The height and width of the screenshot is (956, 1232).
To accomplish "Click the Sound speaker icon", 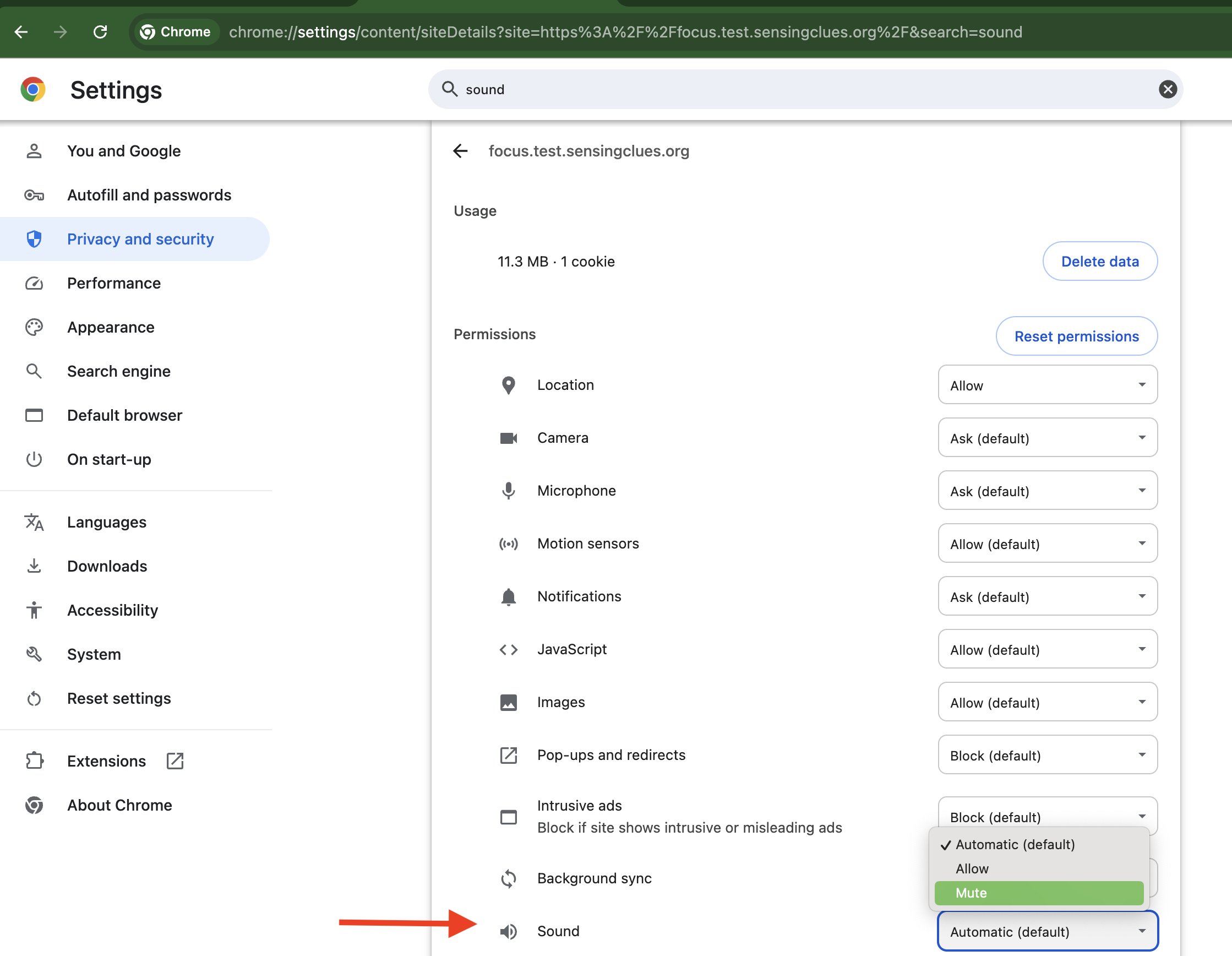I will [508, 931].
